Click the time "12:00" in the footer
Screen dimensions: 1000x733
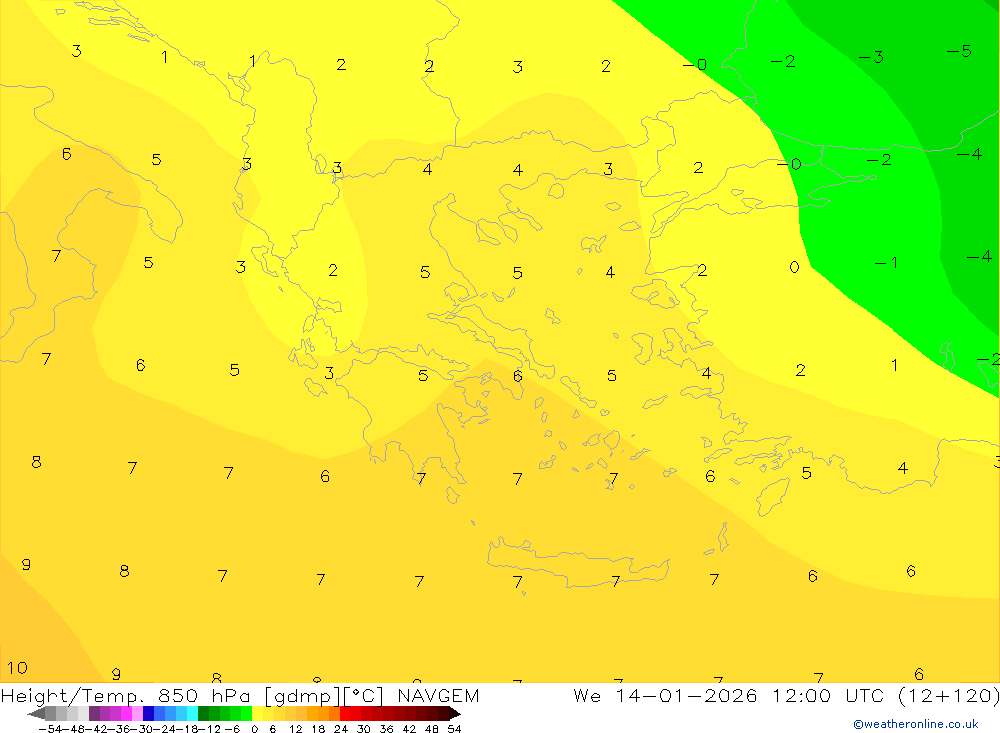(802, 695)
